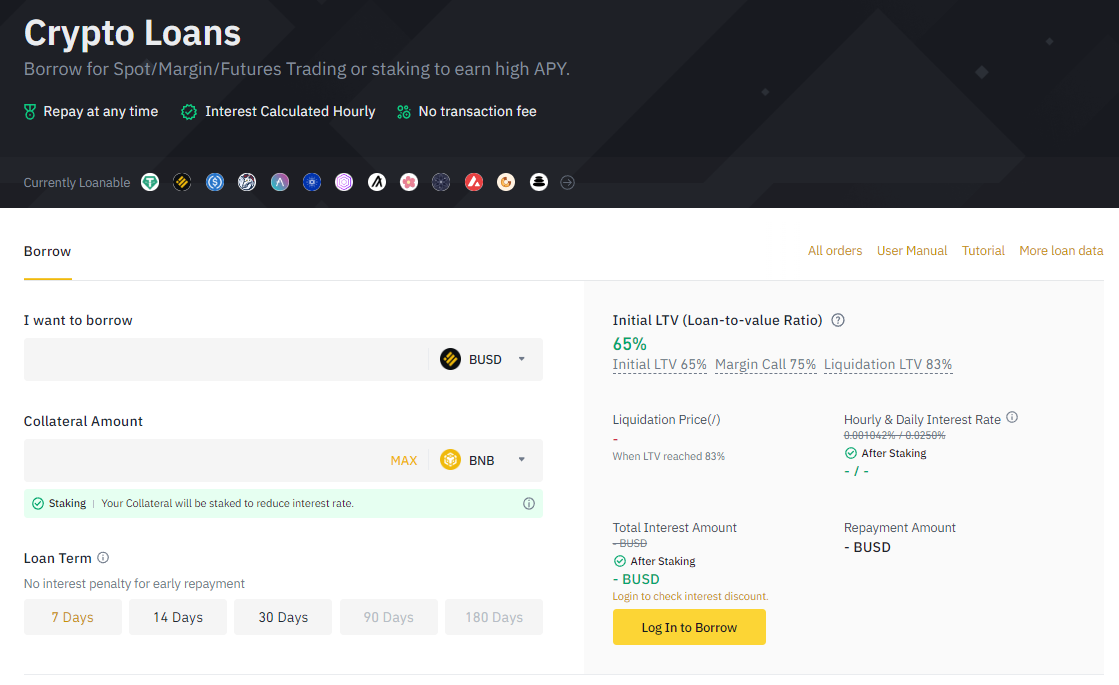The width and height of the screenshot is (1119, 685).
Task: Click the badge icon beside Interest Calculated Hourly
Action: click(x=188, y=112)
